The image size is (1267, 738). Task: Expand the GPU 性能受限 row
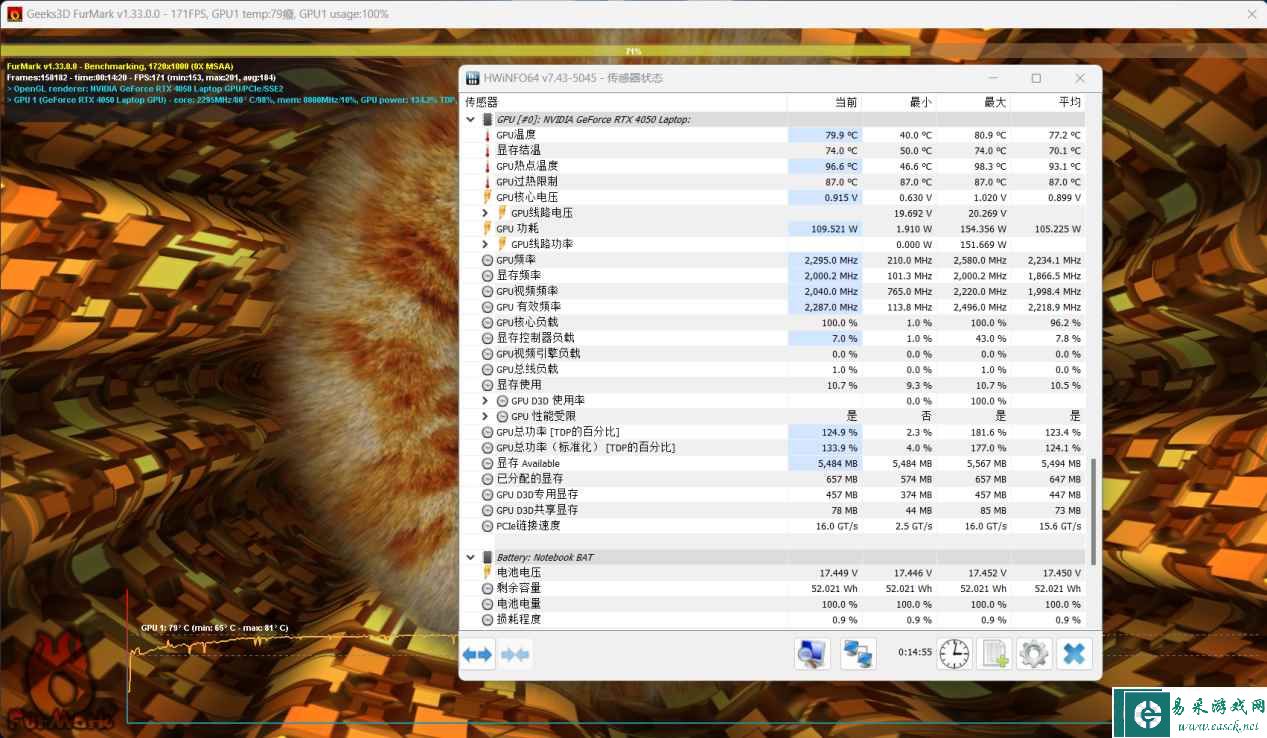[486, 416]
